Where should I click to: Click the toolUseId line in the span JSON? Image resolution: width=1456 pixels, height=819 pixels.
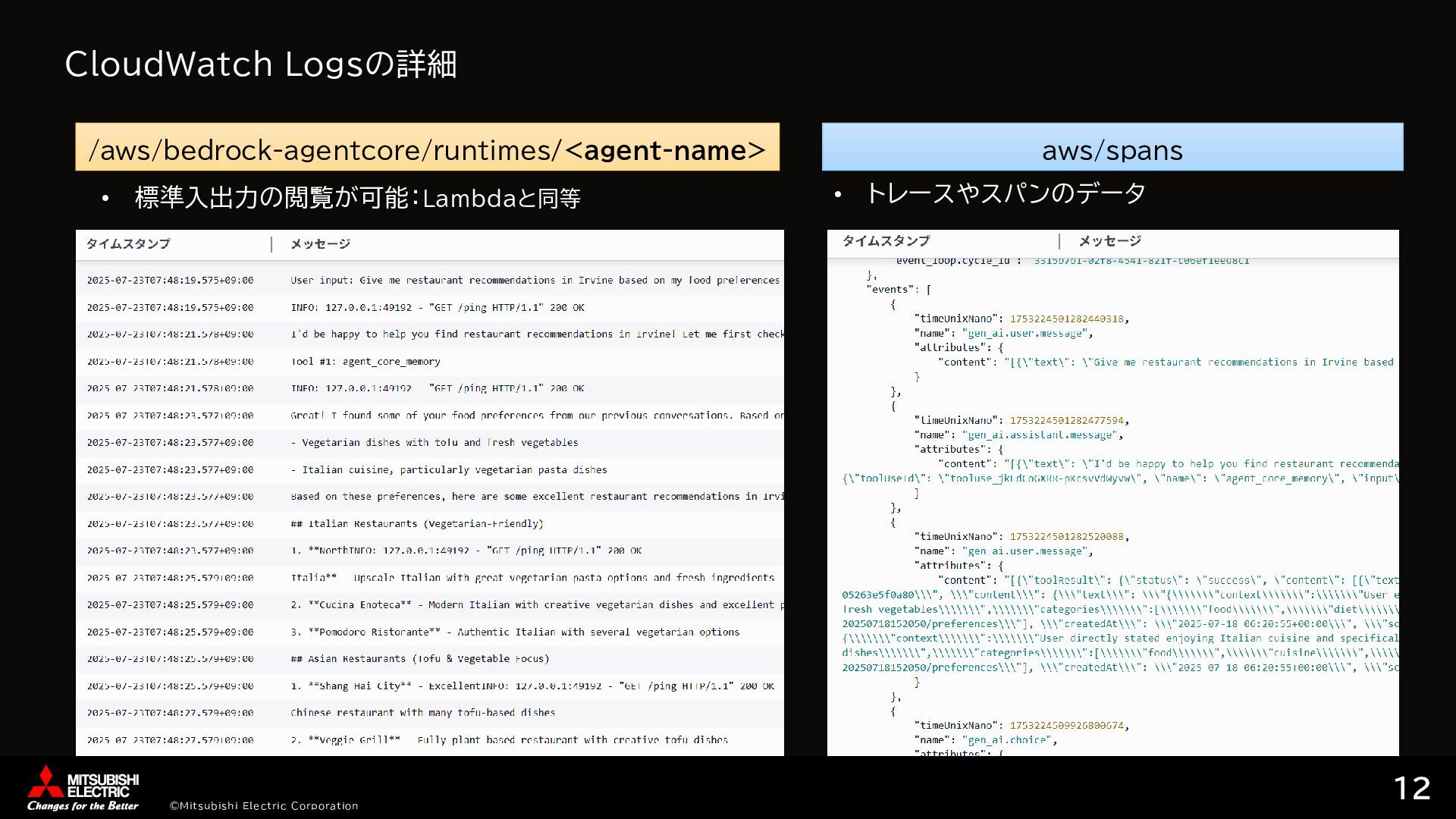1120,479
